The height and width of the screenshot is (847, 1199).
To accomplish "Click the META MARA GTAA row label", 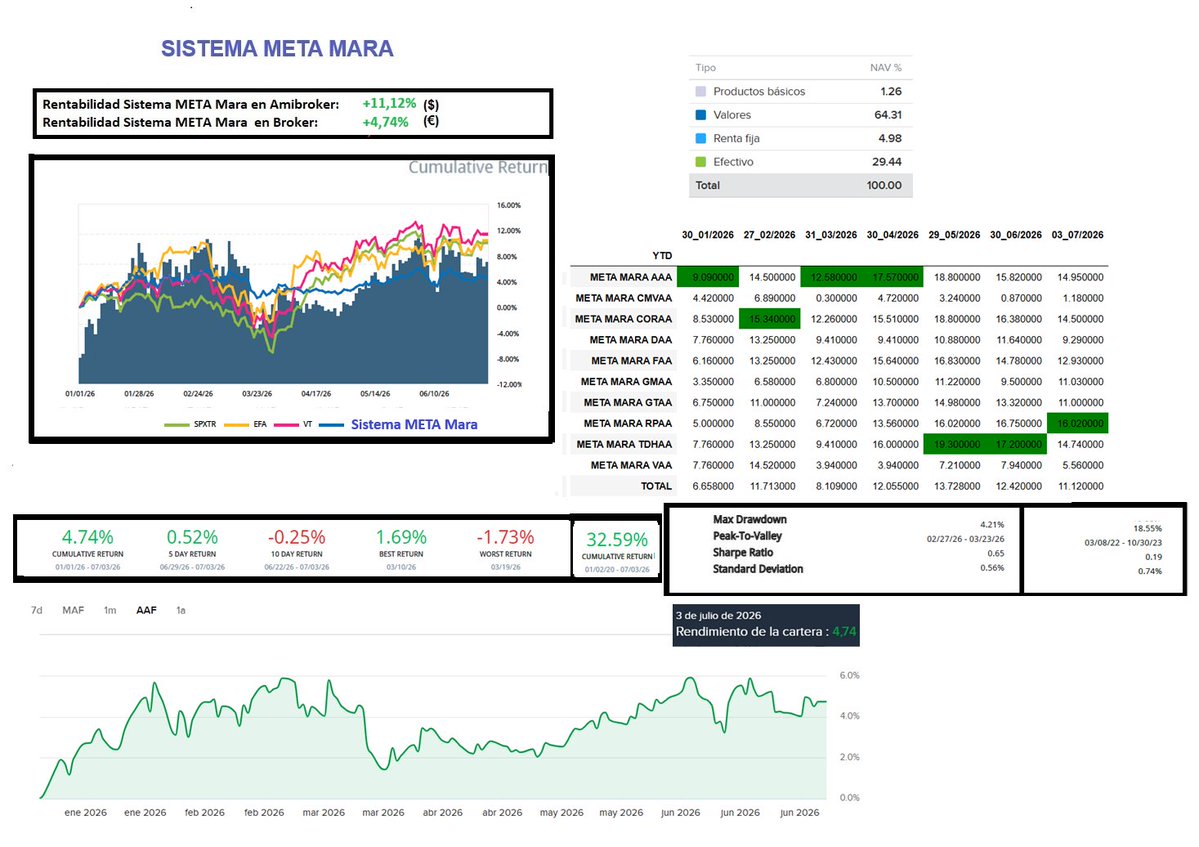I will [628, 402].
